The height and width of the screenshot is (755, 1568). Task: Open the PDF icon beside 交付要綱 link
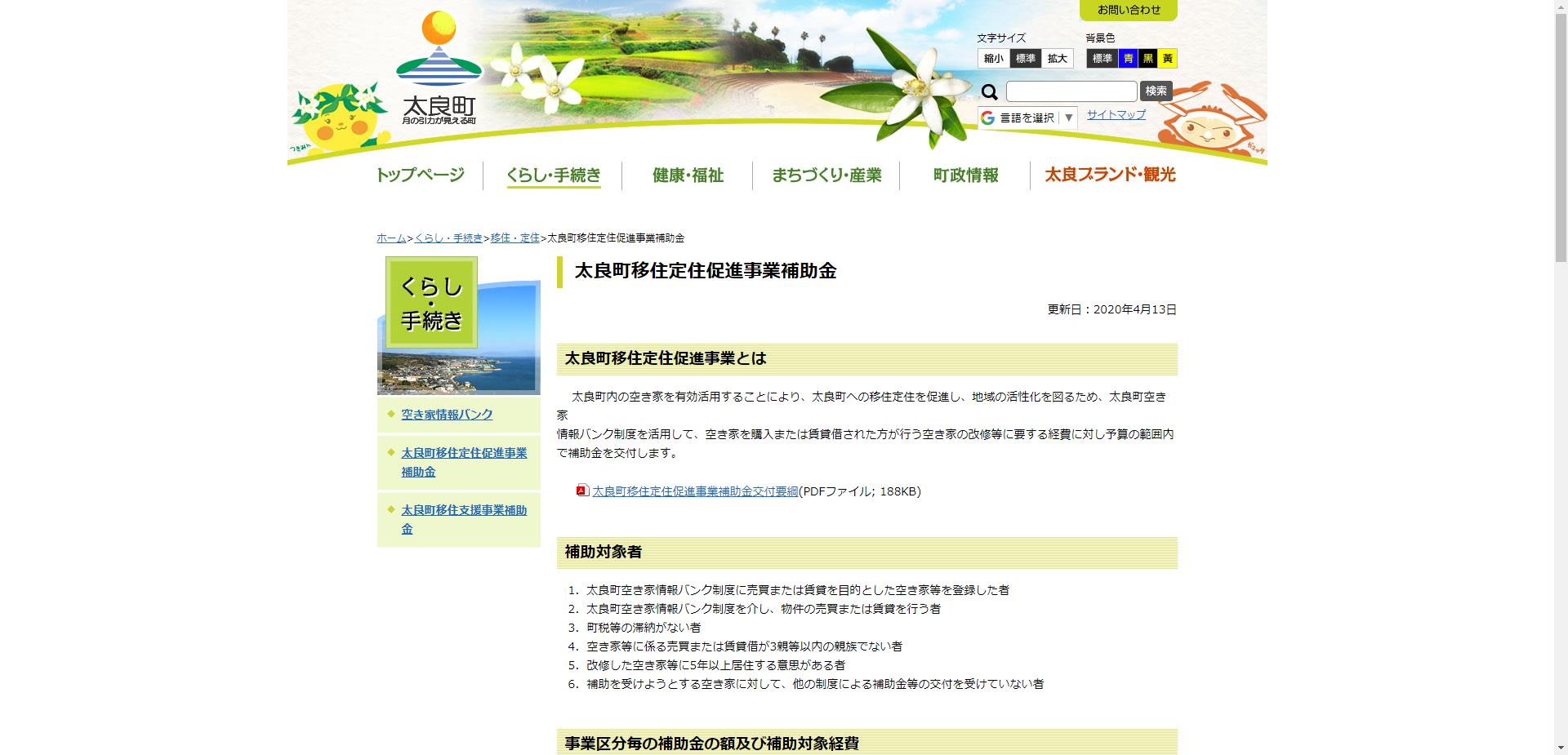pyautogui.click(x=581, y=491)
